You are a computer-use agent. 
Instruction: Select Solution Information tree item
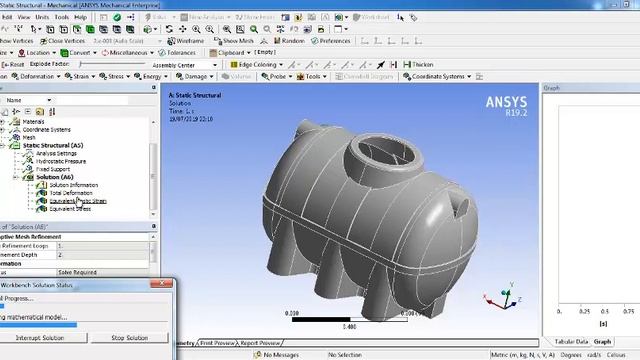[73, 185]
